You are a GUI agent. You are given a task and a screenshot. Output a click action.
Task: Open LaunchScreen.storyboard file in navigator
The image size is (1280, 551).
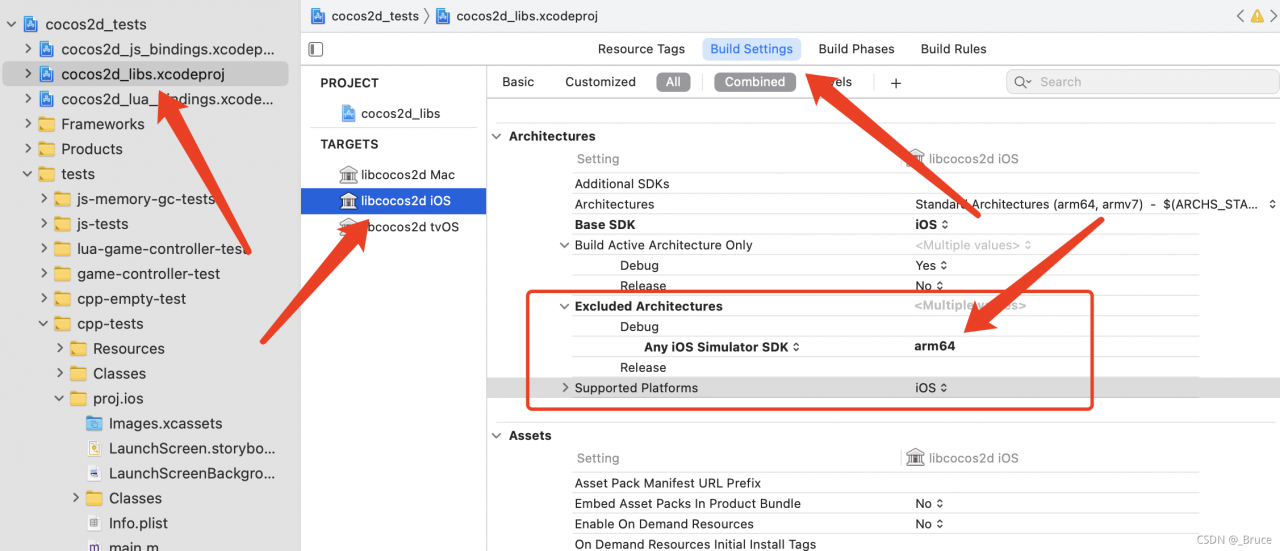point(191,448)
